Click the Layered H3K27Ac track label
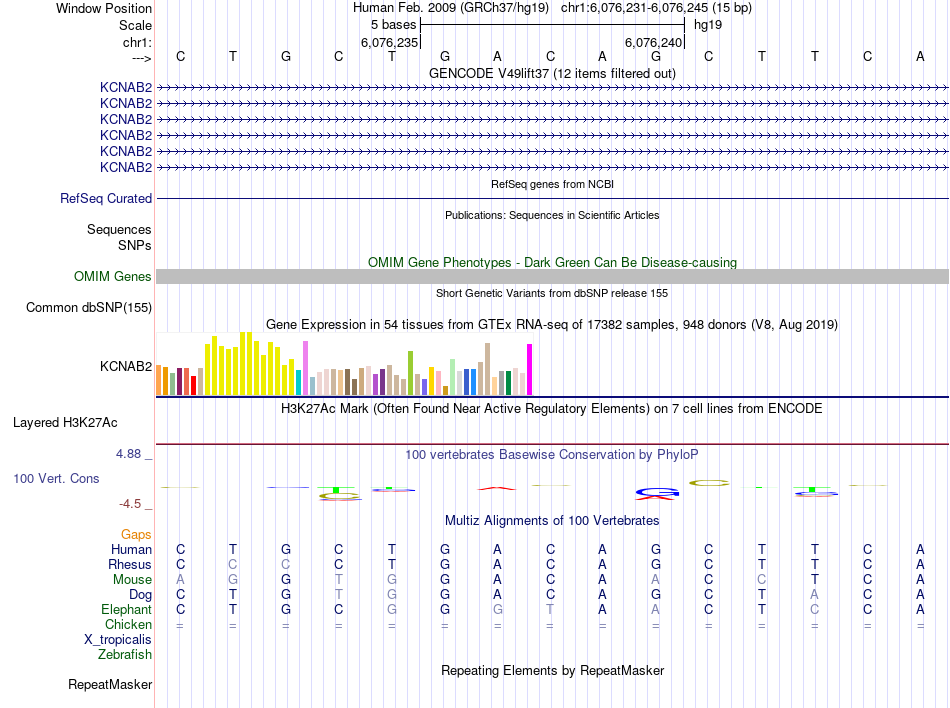This screenshot has height=708, width=950. point(65,423)
